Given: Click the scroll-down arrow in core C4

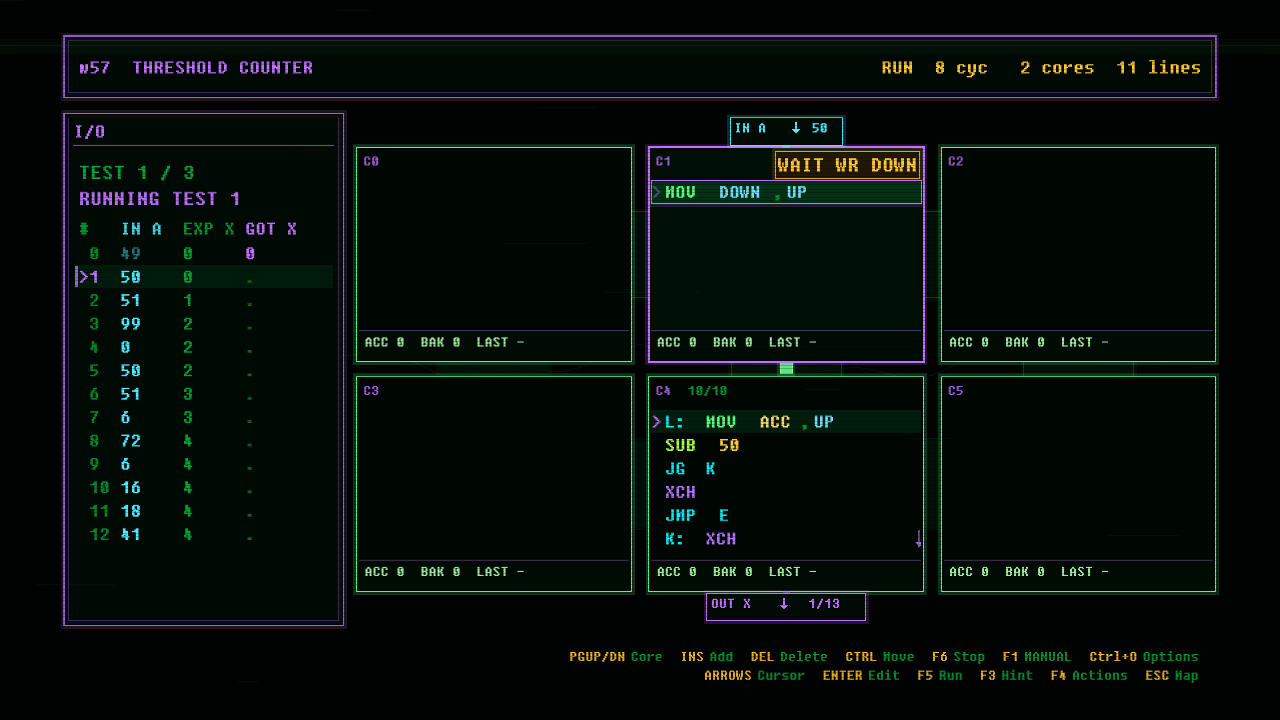Looking at the screenshot, I should tap(918, 539).
